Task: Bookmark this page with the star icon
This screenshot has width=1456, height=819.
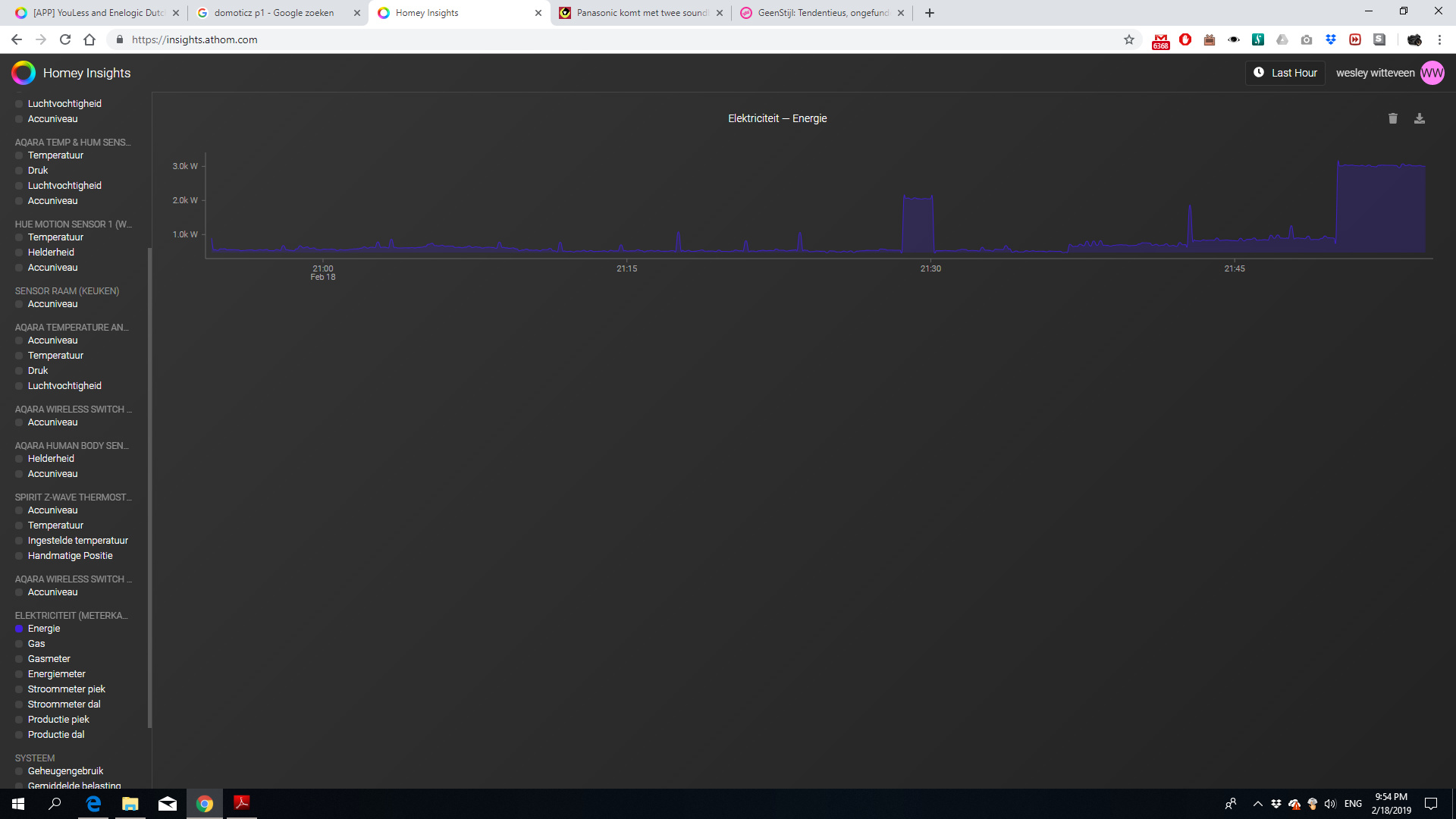Action: tap(1129, 39)
